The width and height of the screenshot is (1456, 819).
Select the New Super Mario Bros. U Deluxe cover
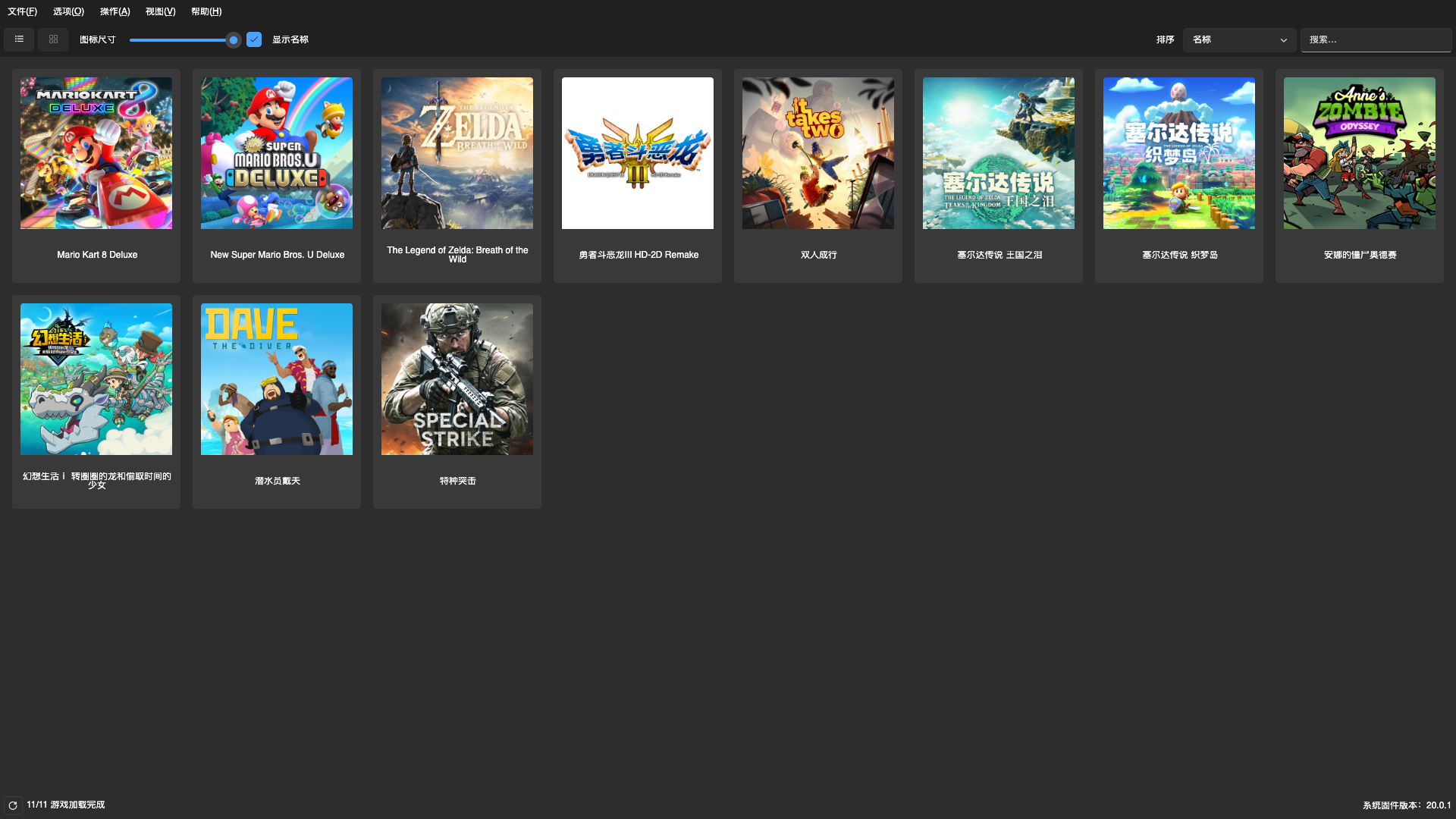(277, 153)
